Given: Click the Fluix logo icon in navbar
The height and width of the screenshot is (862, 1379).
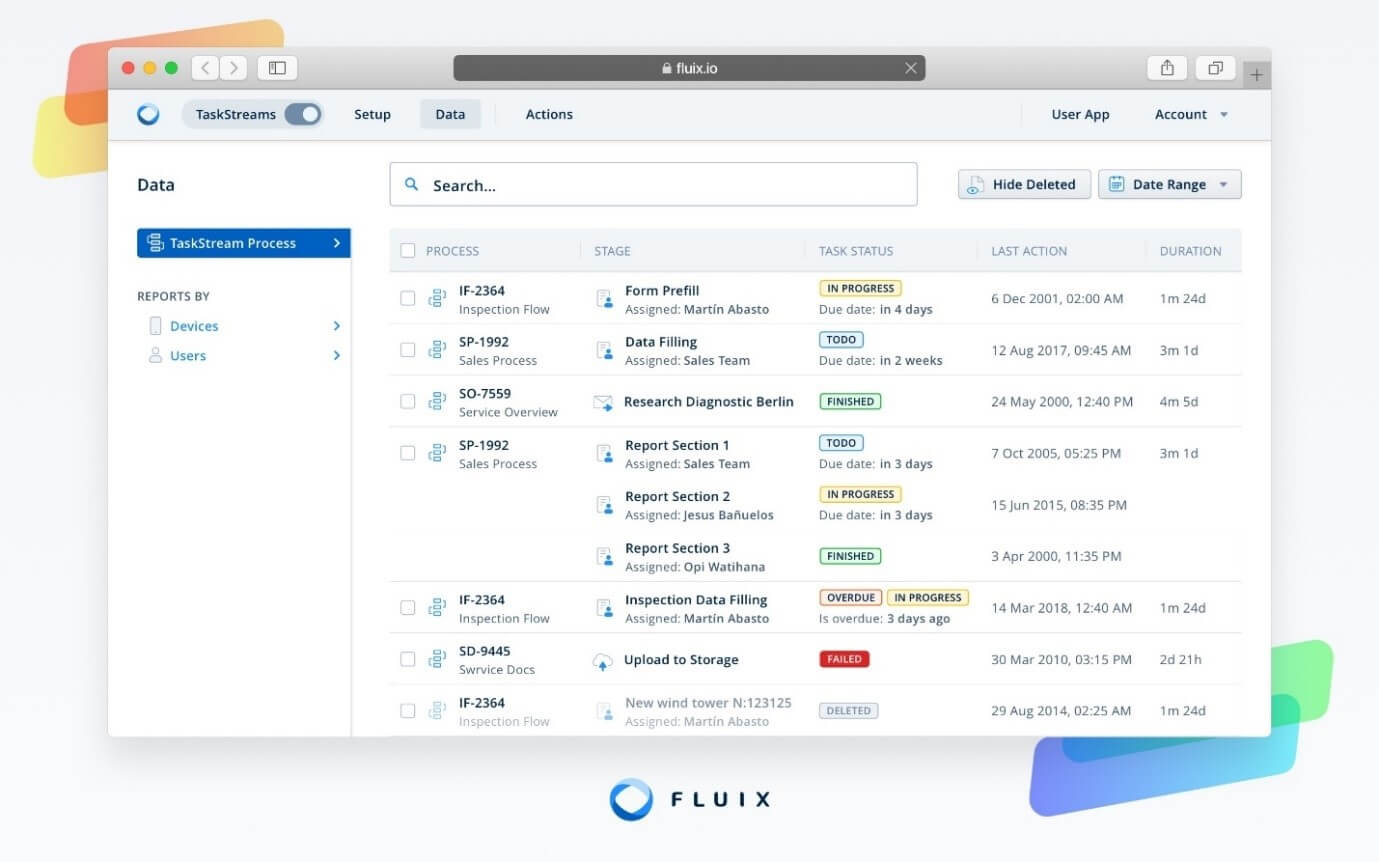Looking at the screenshot, I should pos(148,115).
